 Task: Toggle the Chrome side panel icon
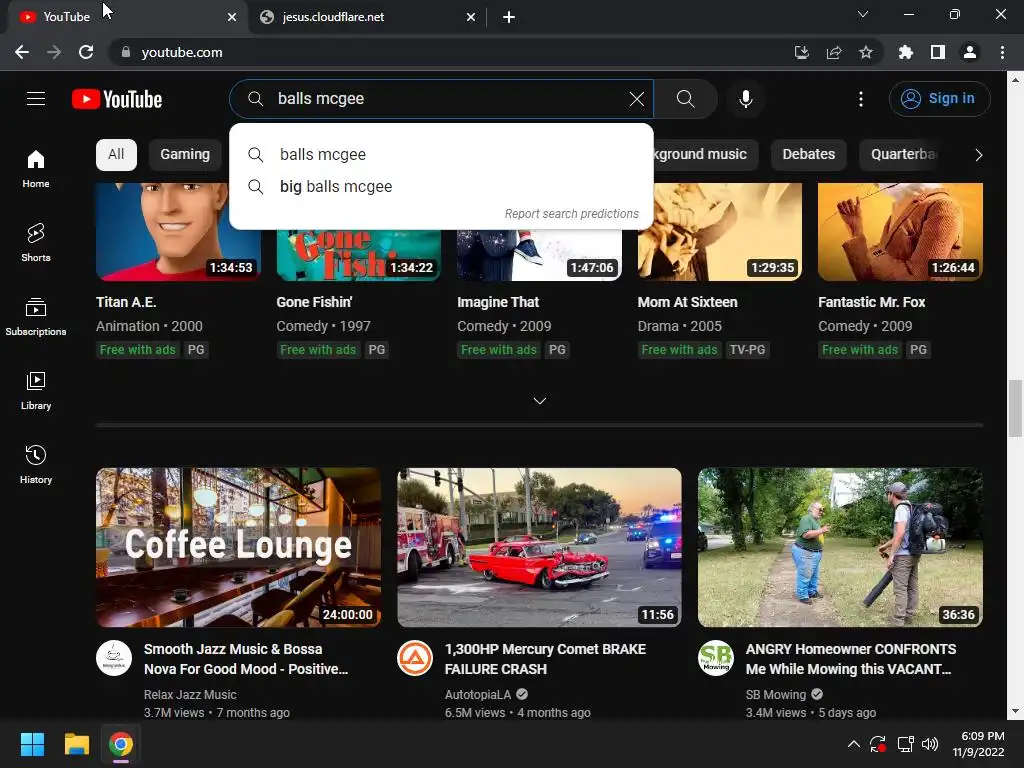tap(937, 52)
